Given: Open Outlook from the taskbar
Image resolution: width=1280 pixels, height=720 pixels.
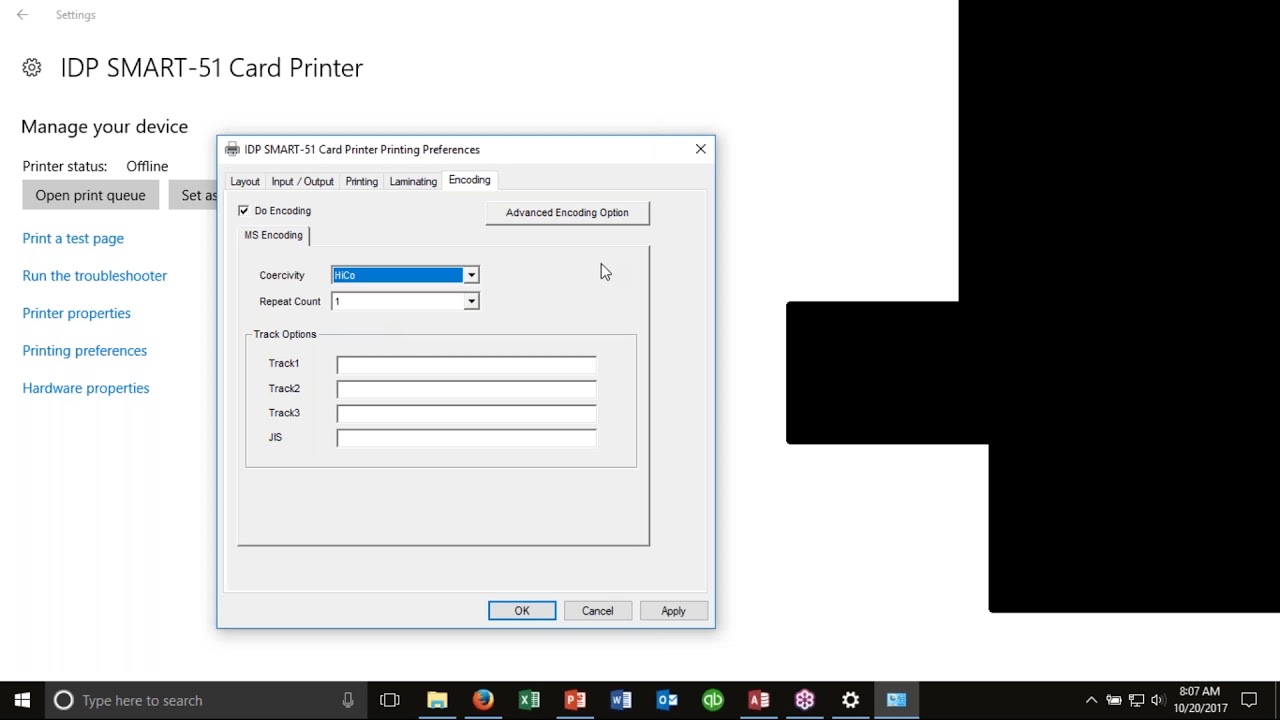Looking at the screenshot, I should pos(667,700).
